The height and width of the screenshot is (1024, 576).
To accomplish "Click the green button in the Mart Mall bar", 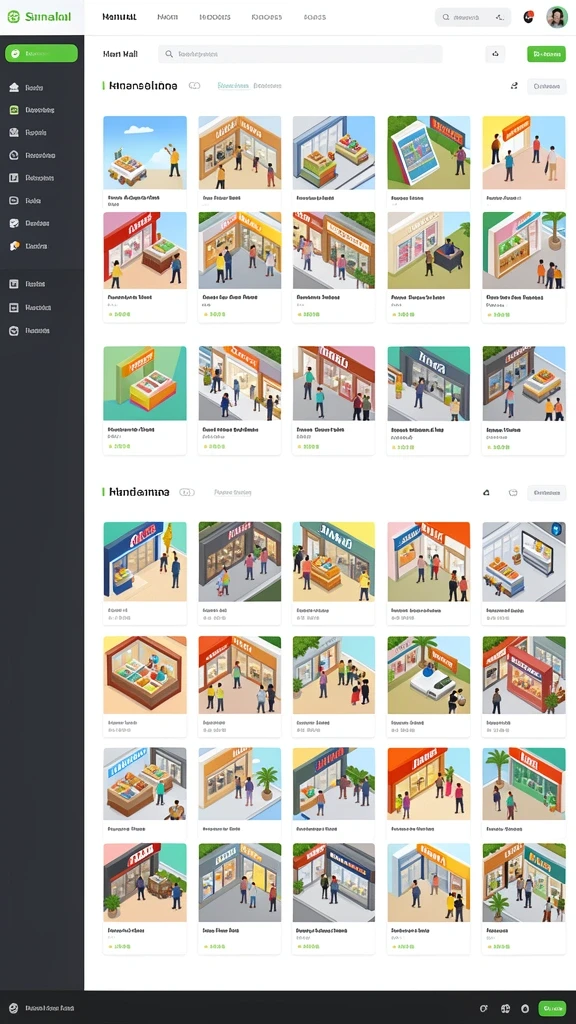I will (546, 54).
